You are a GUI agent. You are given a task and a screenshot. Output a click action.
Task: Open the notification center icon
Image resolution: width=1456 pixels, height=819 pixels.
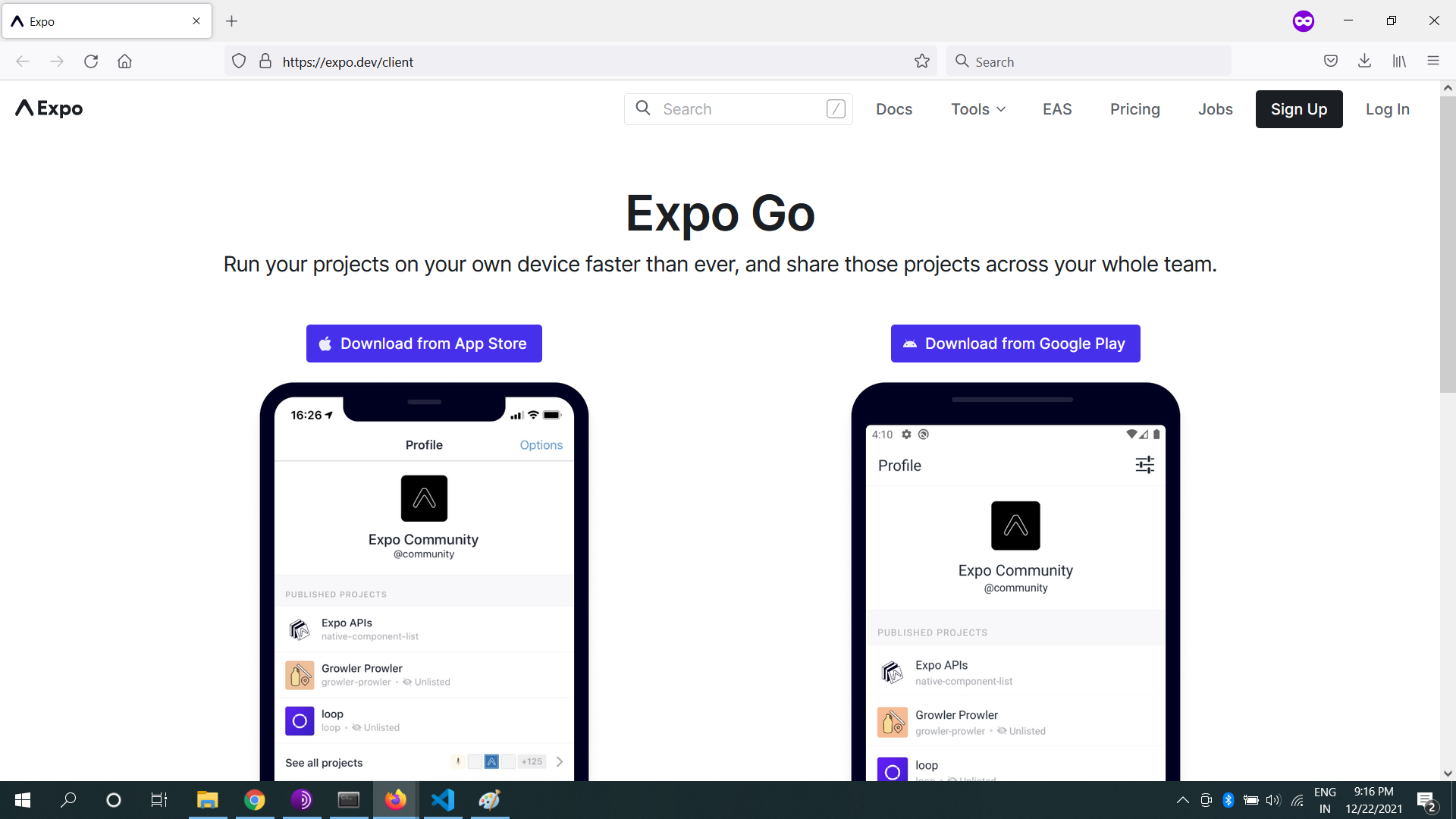click(1426, 801)
